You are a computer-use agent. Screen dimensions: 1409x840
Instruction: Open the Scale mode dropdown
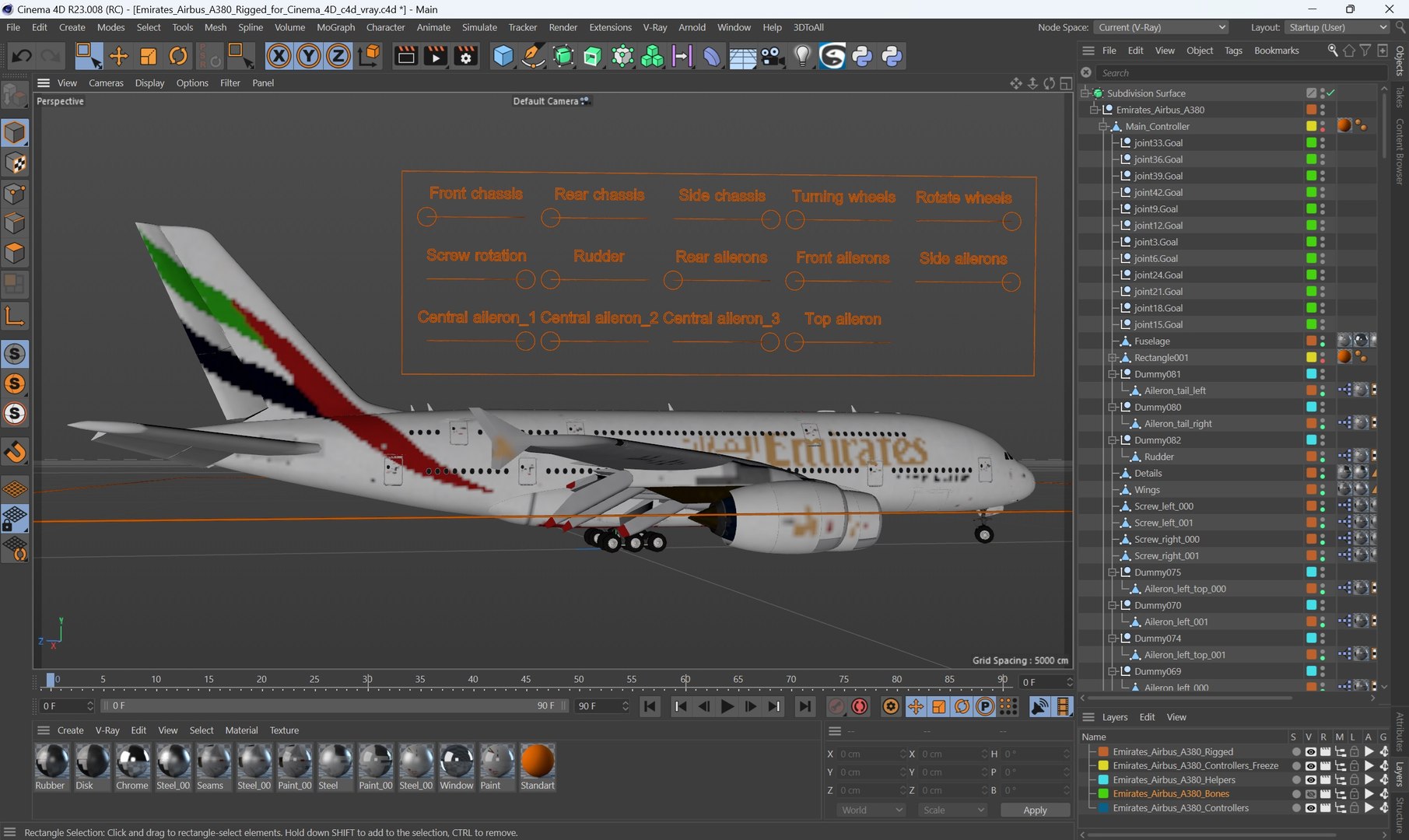click(953, 810)
